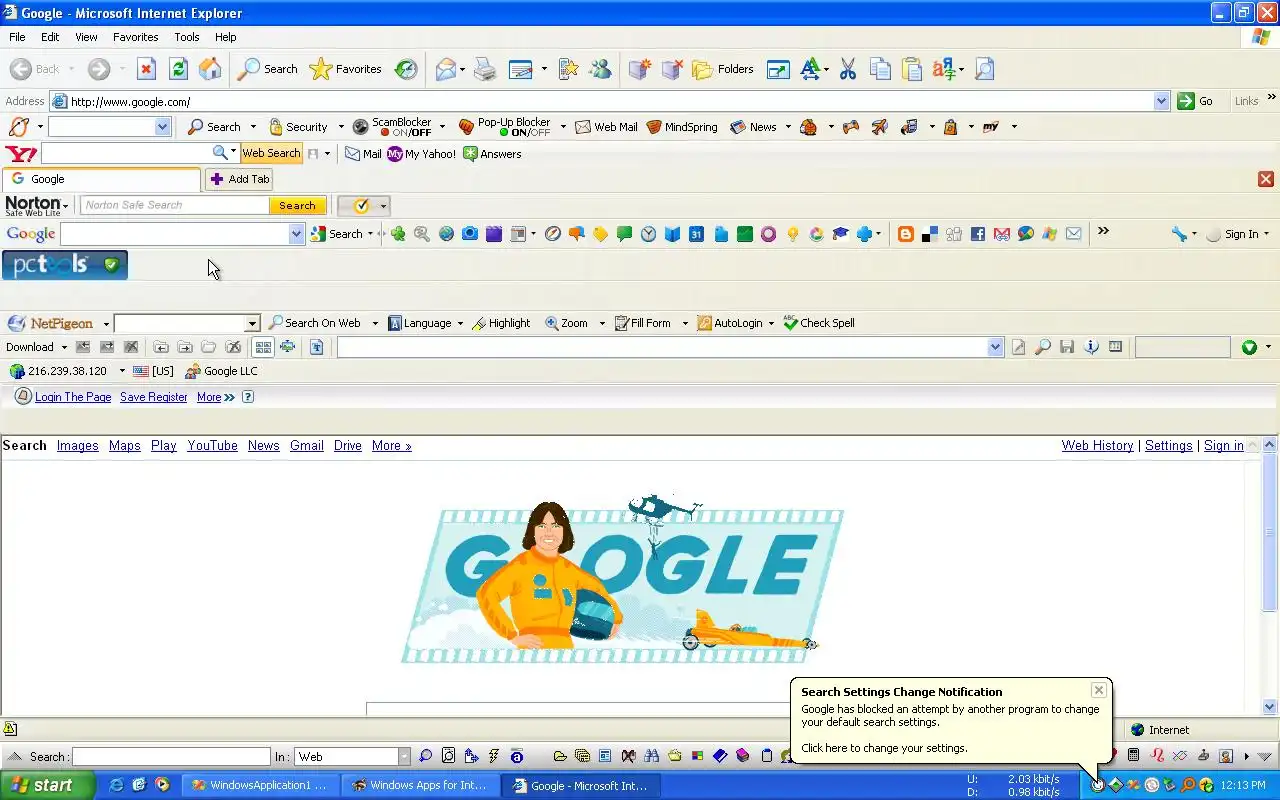The height and width of the screenshot is (800, 1280).
Task: Click the binoculars icon in bottom search bar
Action: pyautogui.click(x=652, y=756)
